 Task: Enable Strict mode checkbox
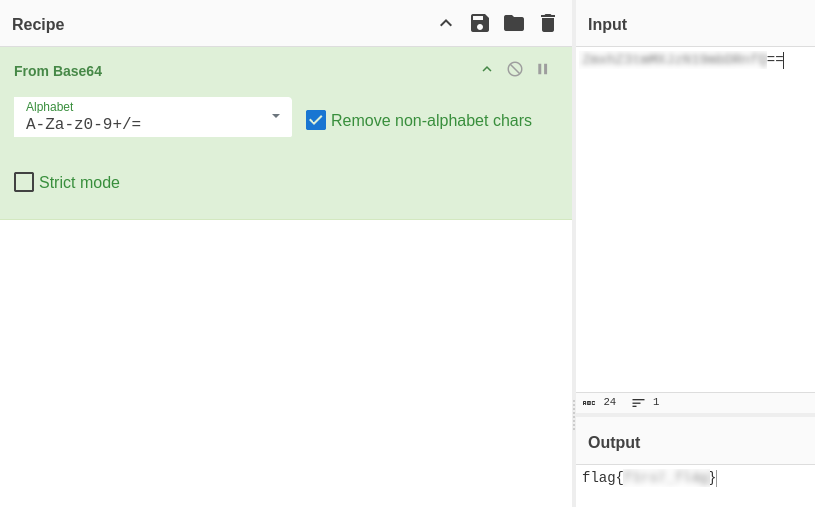pyautogui.click(x=24, y=182)
